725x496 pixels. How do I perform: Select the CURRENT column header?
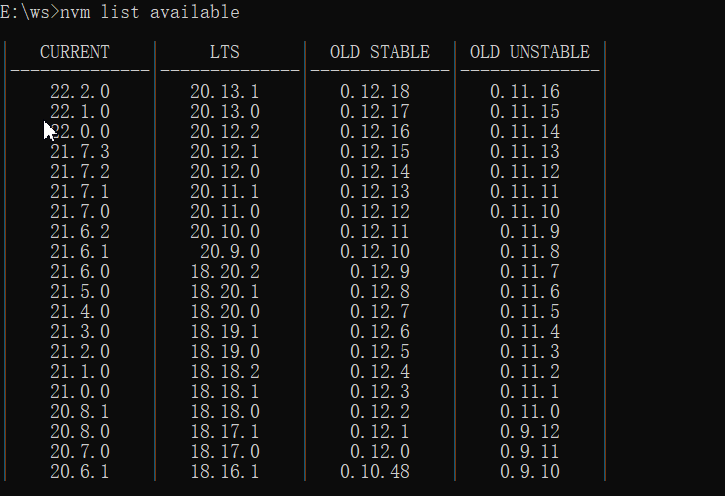click(75, 52)
